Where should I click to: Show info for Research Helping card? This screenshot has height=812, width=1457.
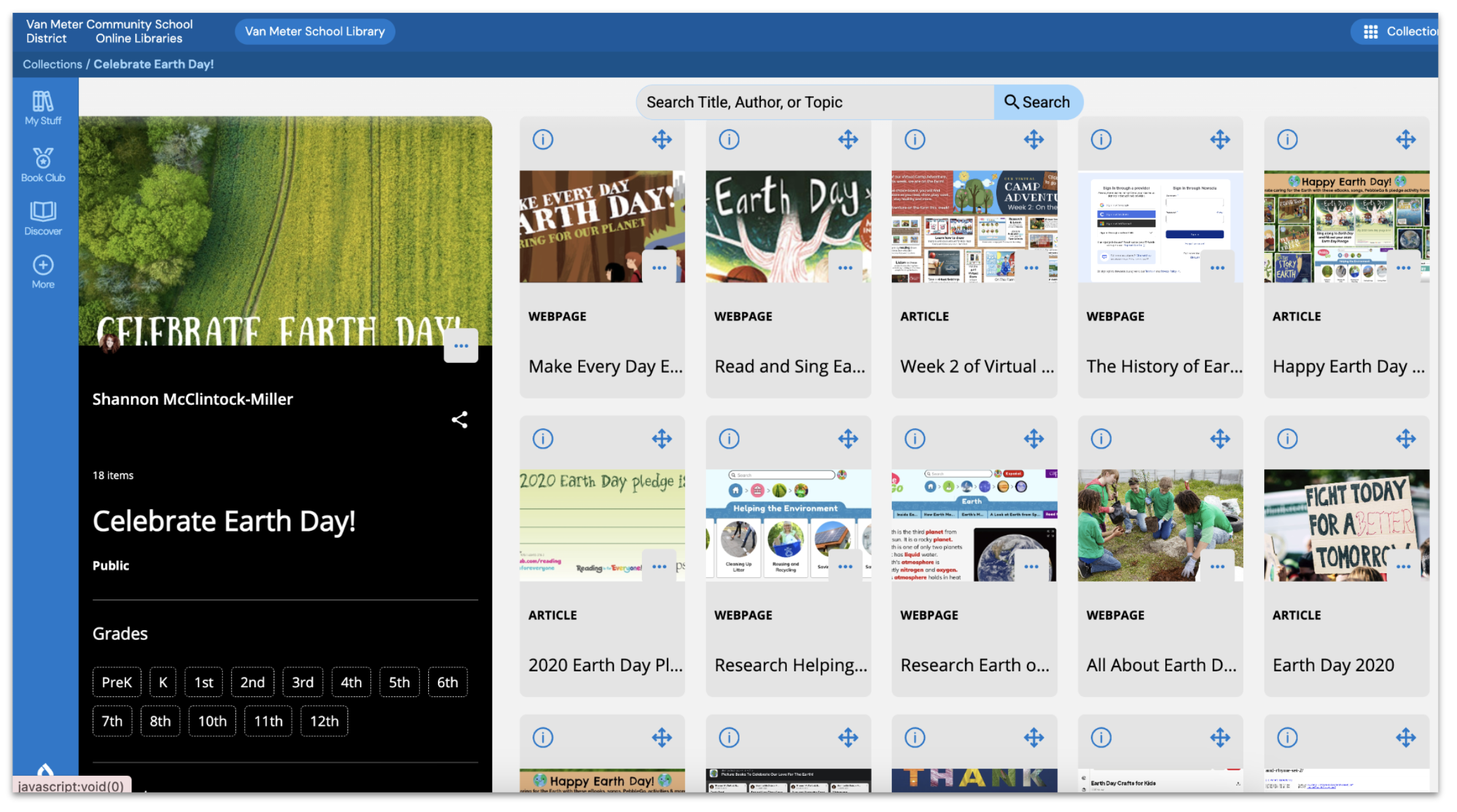(729, 439)
